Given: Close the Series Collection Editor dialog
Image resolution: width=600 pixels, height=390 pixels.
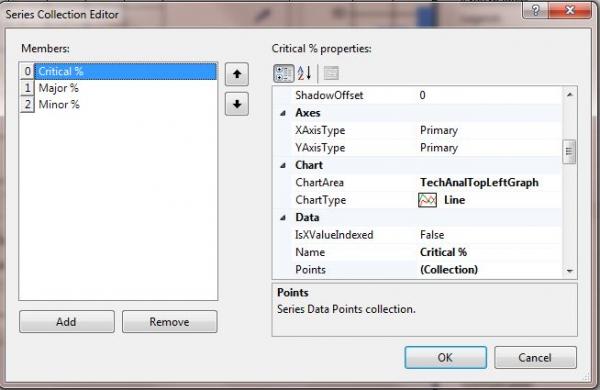Looking at the screenshot, I should pyautogui.click(x=570, y=10).
